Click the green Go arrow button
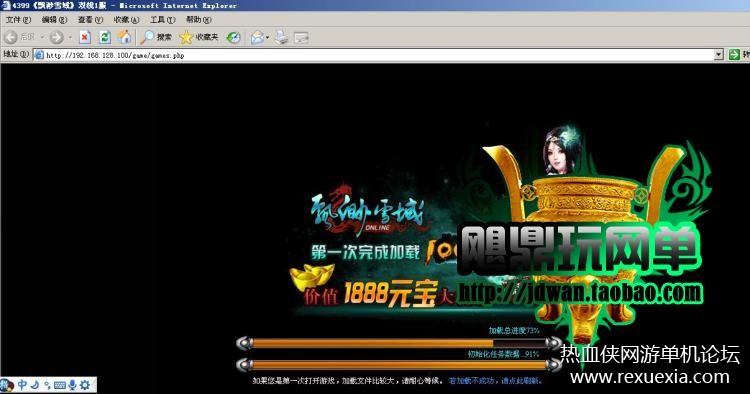This screenshot has width=750, height=394. point(734,55)
